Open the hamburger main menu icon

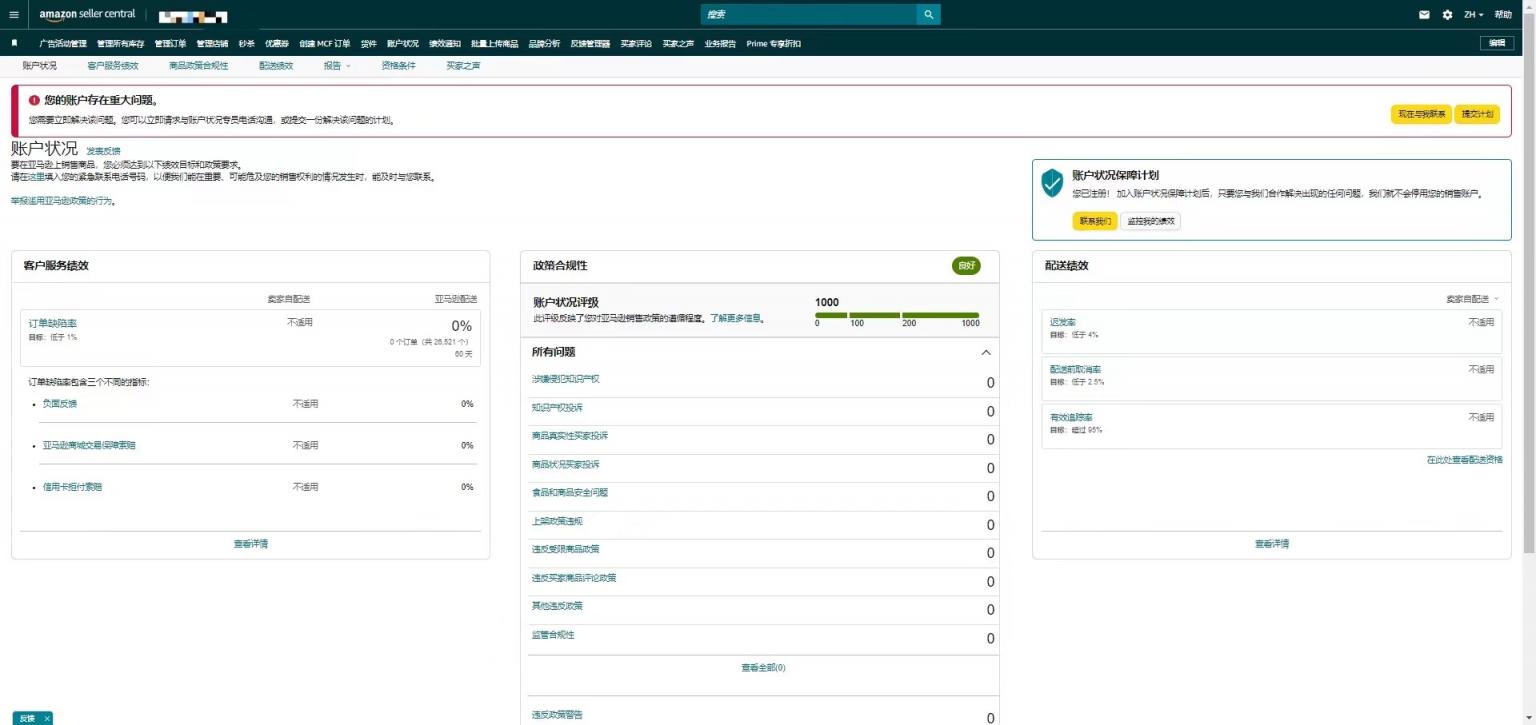point(14,15)
